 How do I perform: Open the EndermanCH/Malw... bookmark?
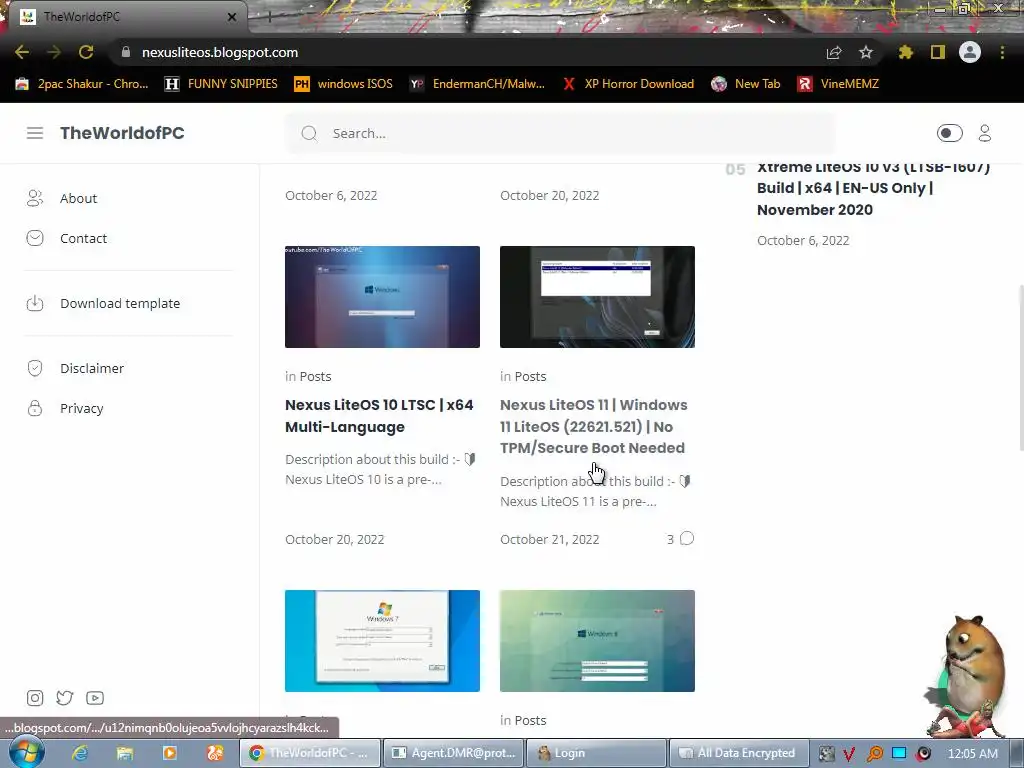477,84
